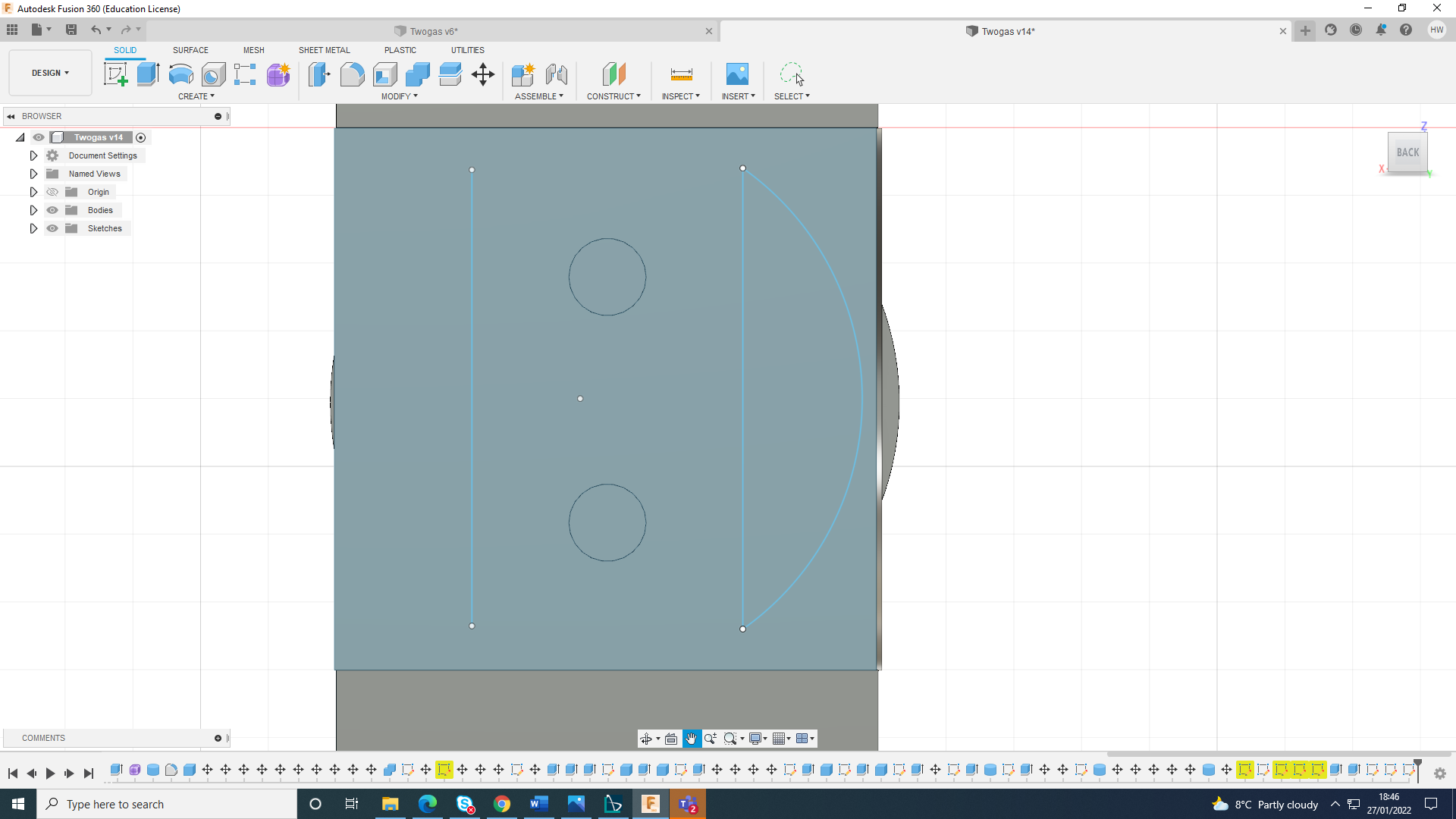Click the Measure tool under Inspect
1456x819 pixels.
681,74
